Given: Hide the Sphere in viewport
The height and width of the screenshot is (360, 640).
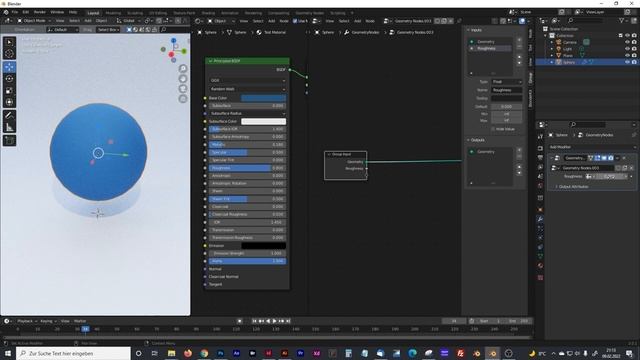Looking at the screenshot, I should (x=627, y=62).
